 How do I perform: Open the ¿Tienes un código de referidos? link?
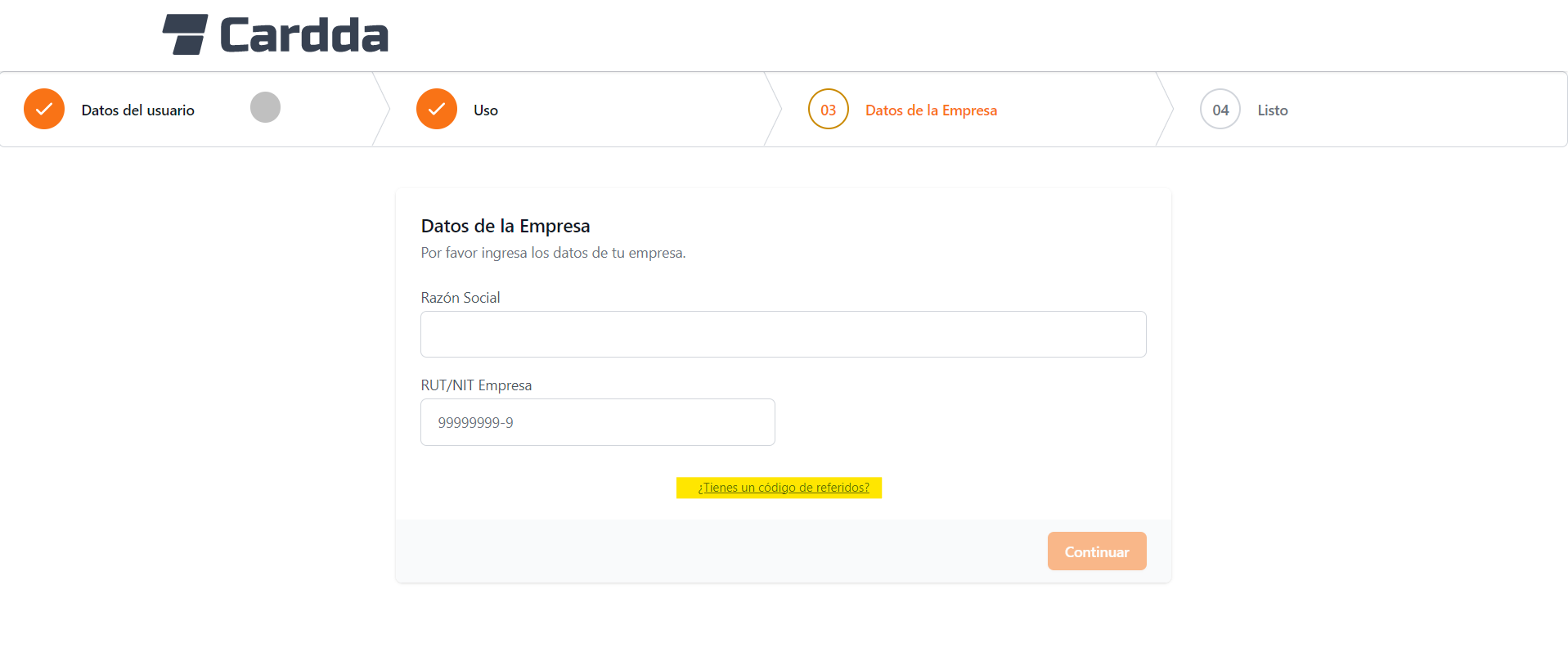(783, 488)
